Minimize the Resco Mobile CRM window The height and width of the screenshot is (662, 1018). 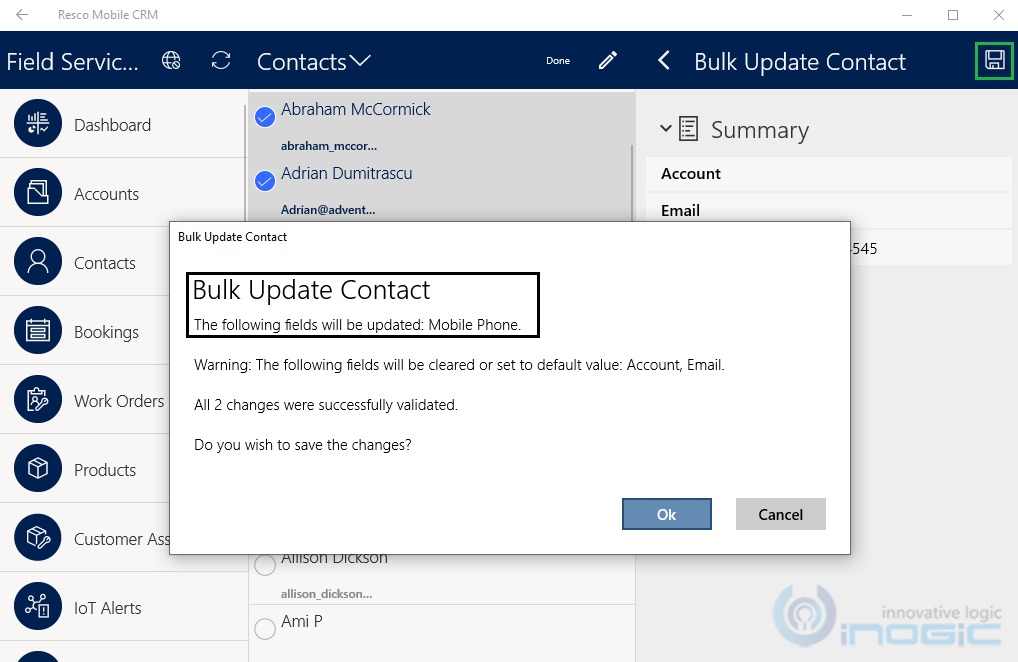[x=907, y=15]
